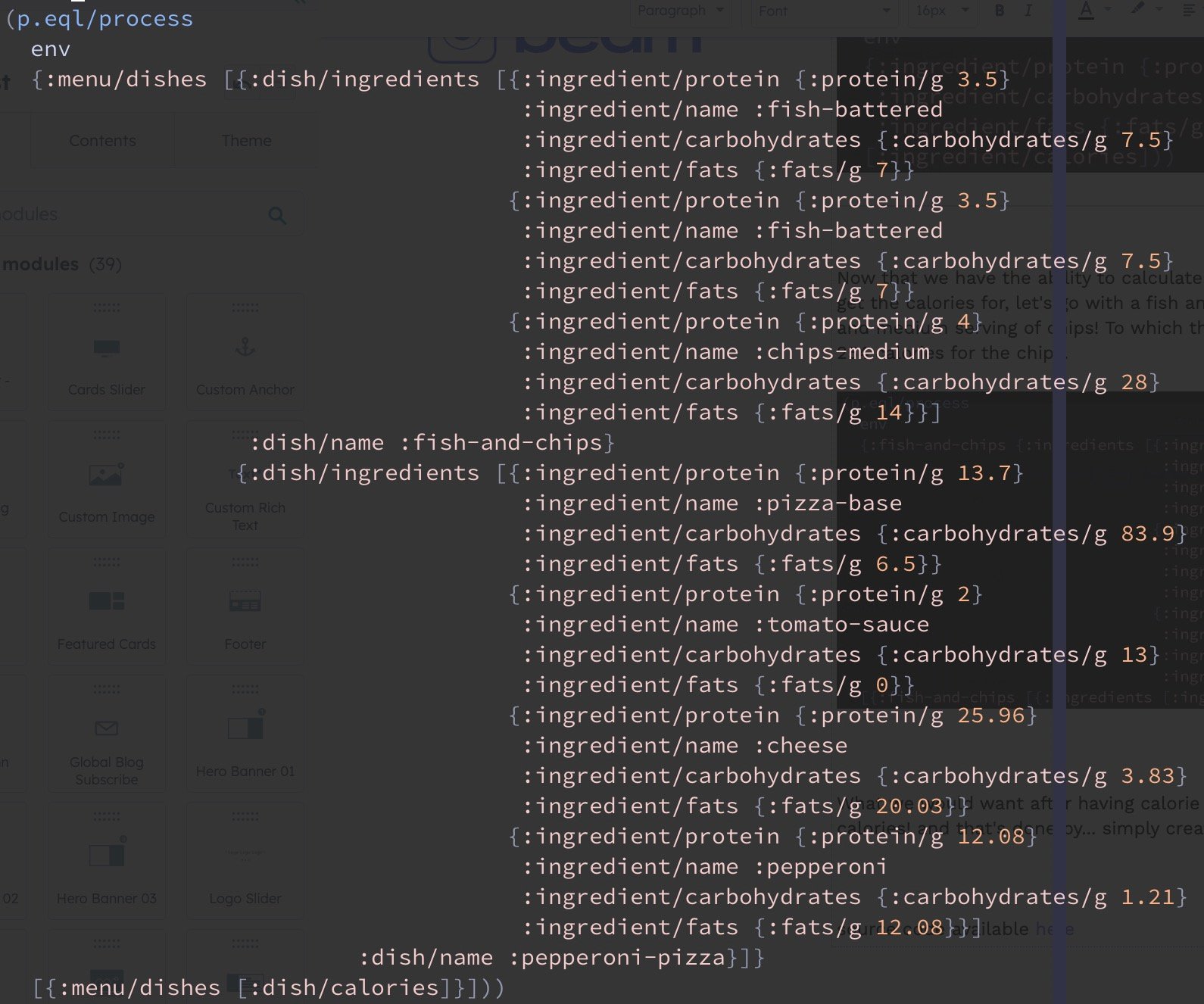Open the Paragraph style dropdown
This screenshot has height=1004, width=1204.
(x=681, y=11)
